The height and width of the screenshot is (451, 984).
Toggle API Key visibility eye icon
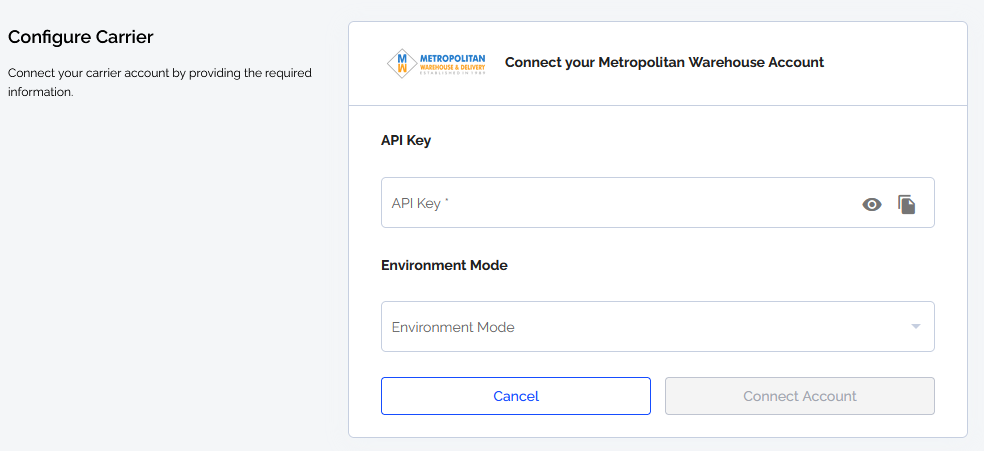[872, 204]
